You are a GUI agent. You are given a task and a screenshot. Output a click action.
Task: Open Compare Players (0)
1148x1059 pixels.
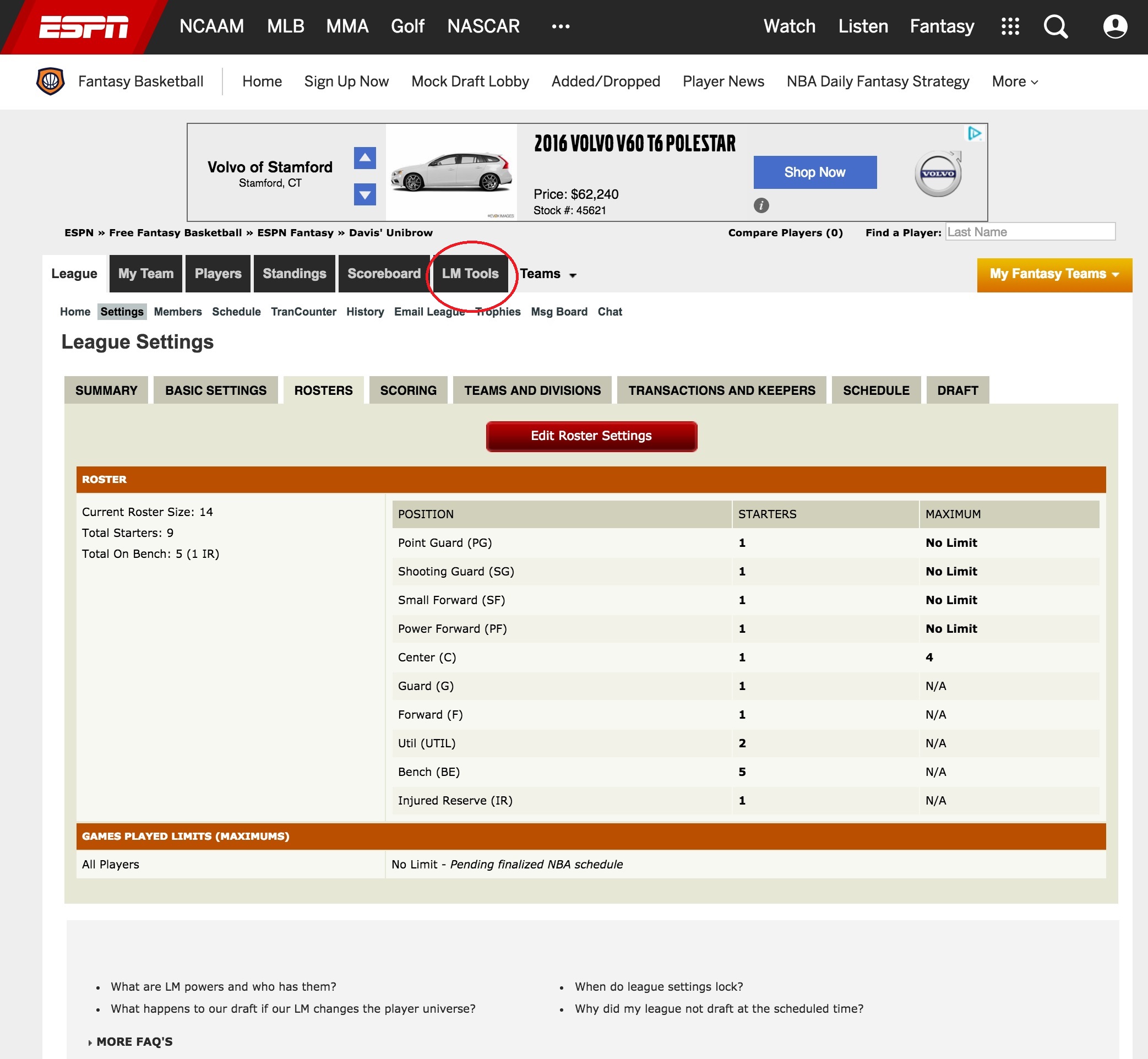point(785,232)
